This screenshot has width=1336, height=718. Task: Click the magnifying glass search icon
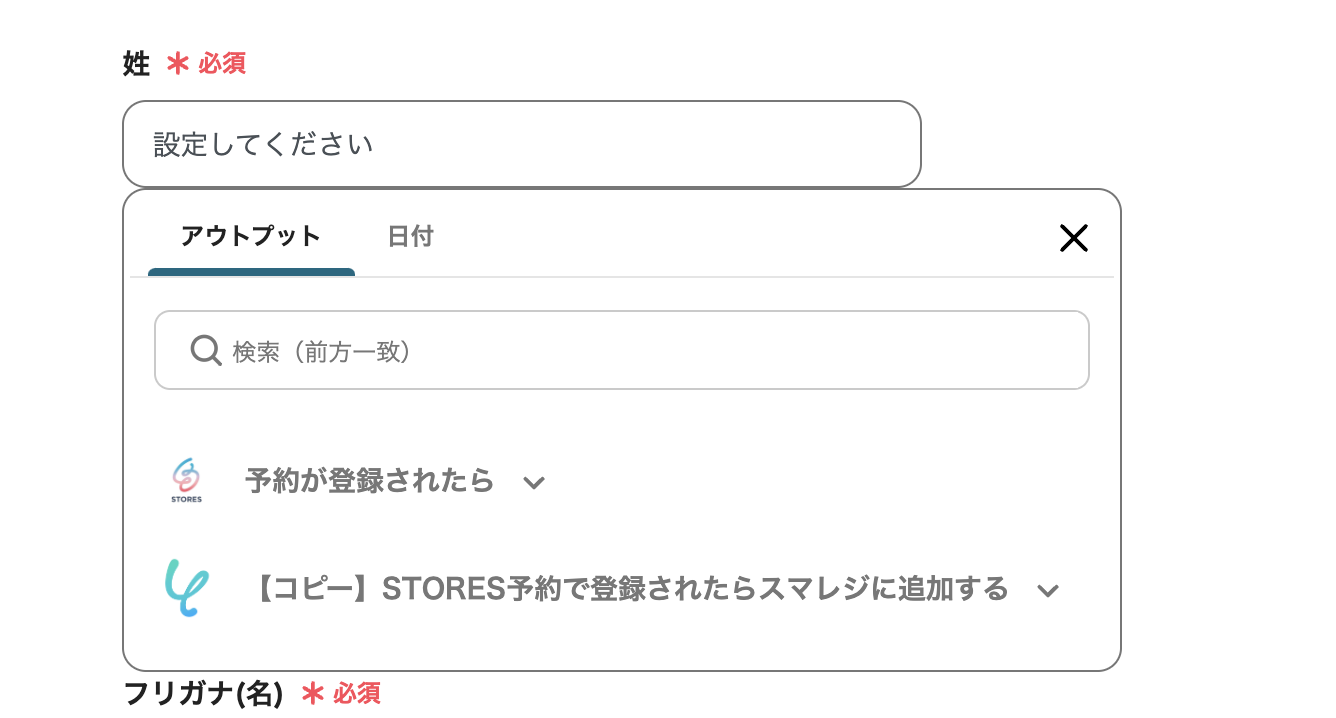coord(206,351)
